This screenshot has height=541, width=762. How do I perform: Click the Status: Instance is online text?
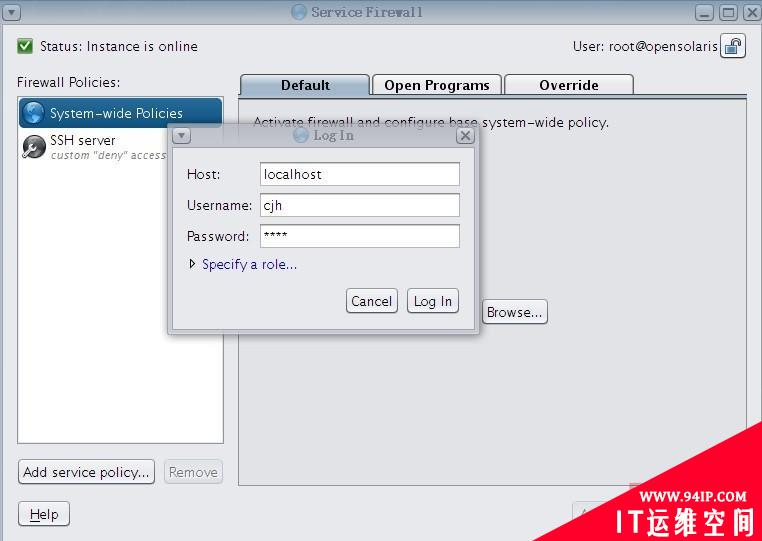pyautogui.click(x=119, y=46)
